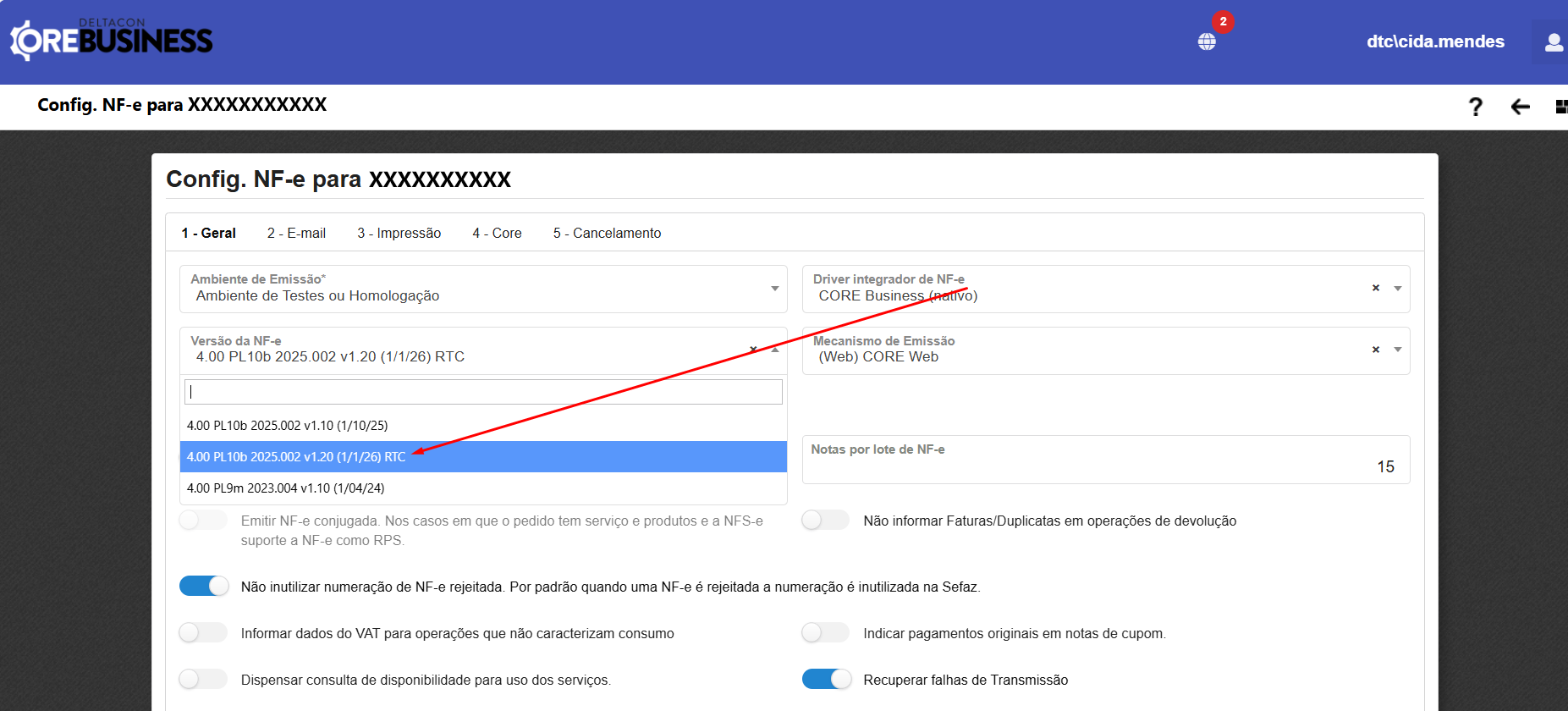This screenshot has height=711, width=1568.
Task: Select version 4.00 PL10b 2025.002 v1.10 (1/10/25)
Action: [288, 426]
